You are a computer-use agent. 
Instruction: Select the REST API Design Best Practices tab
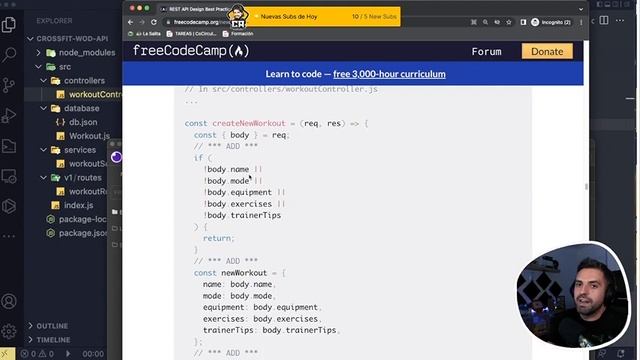(195, 9)
